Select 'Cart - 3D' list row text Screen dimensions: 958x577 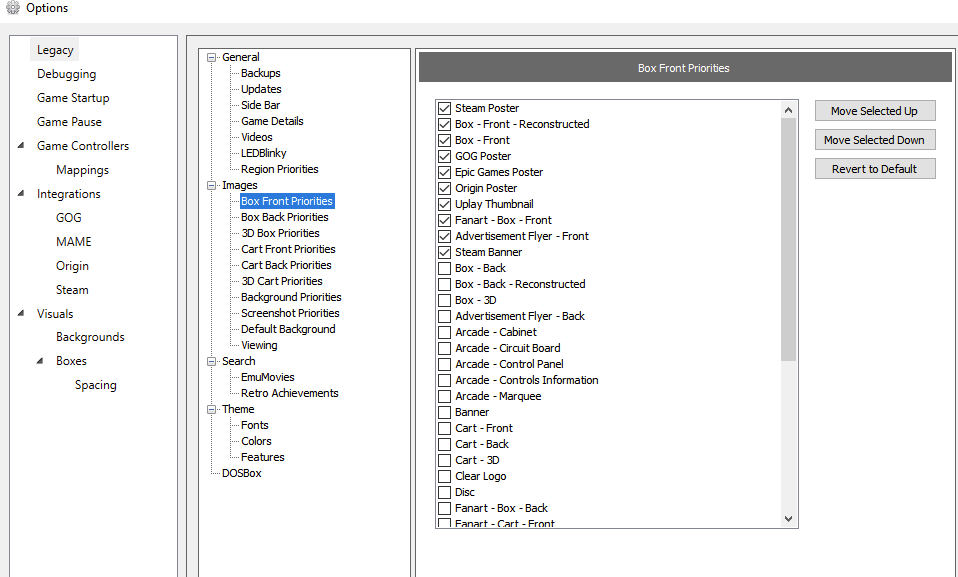[477, 460]
